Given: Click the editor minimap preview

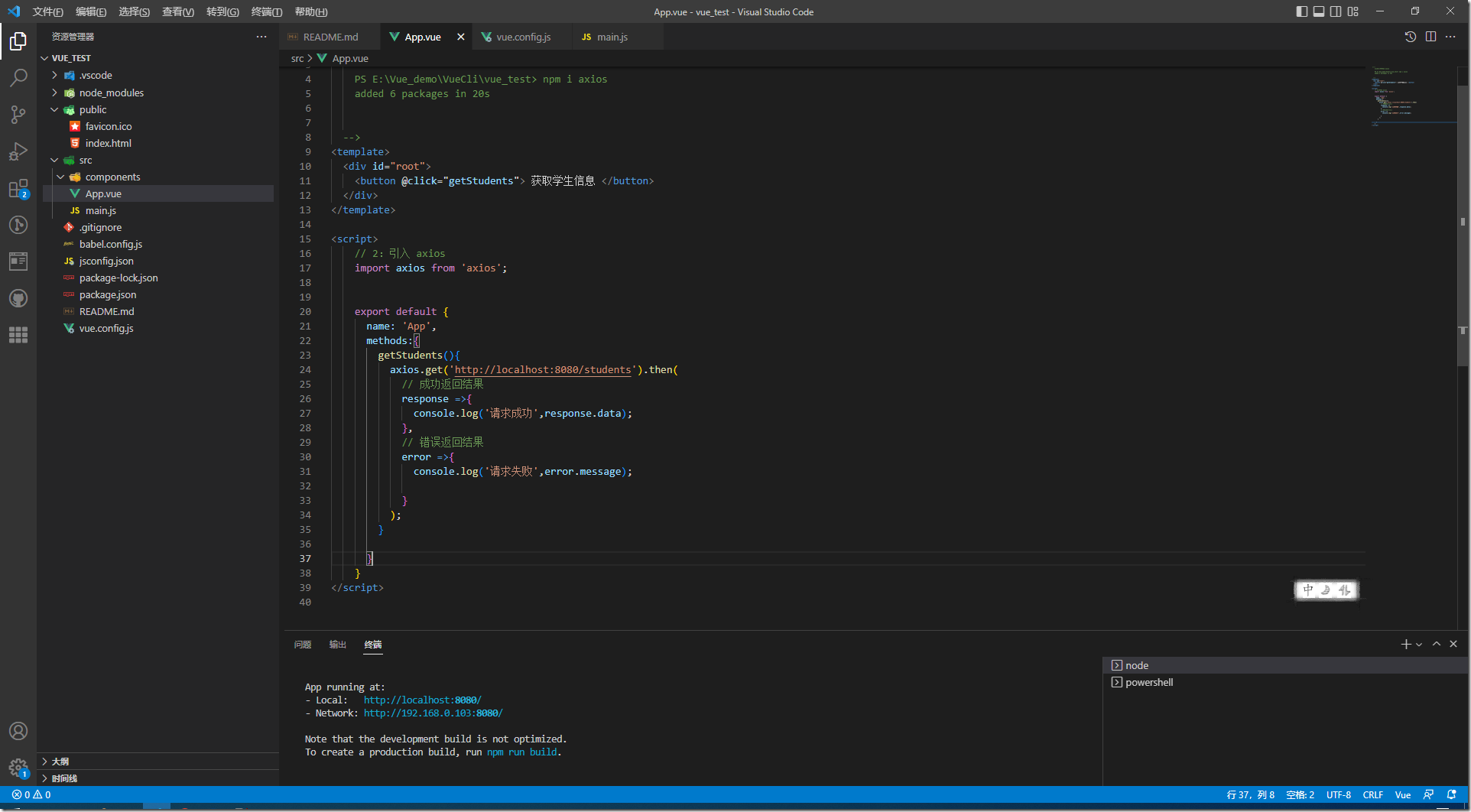Looking at the screenshot, I should 1413,96.
